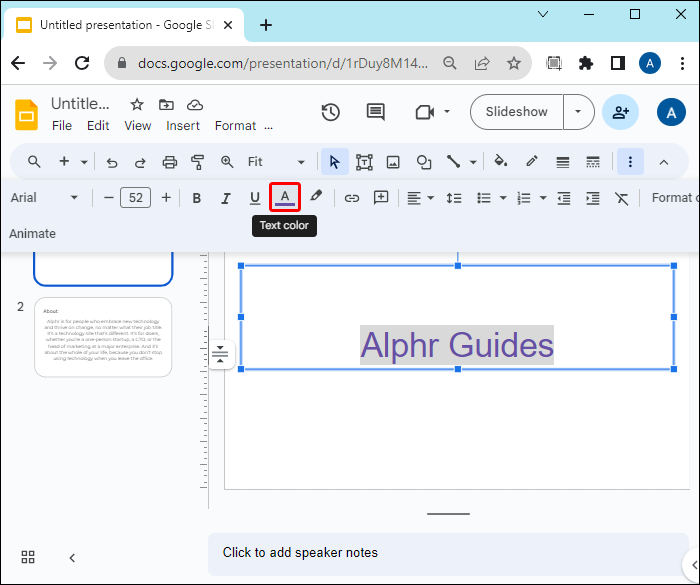Open the Edit menu

click(98, 126)
